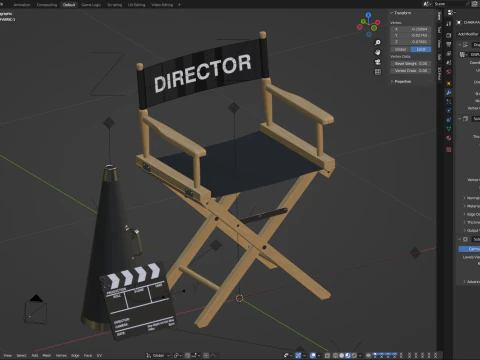This screenshot has width=480, height=360.
Task: Open the Output properties tab icon
Action: pyautogui.click(x=449, y=44)
